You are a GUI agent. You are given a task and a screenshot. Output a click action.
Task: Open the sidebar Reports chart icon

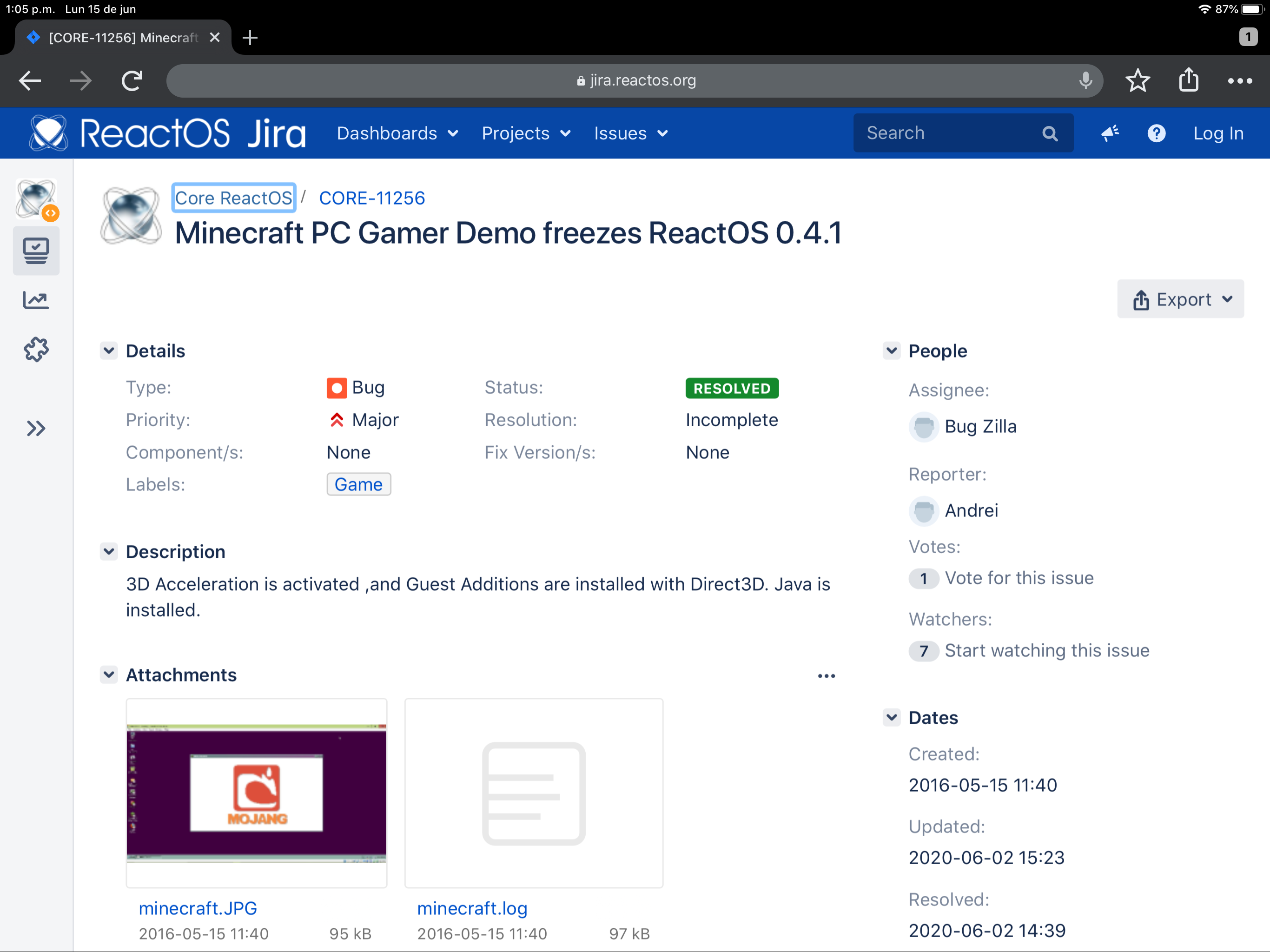pyautogui.click(x=36, y=300)
